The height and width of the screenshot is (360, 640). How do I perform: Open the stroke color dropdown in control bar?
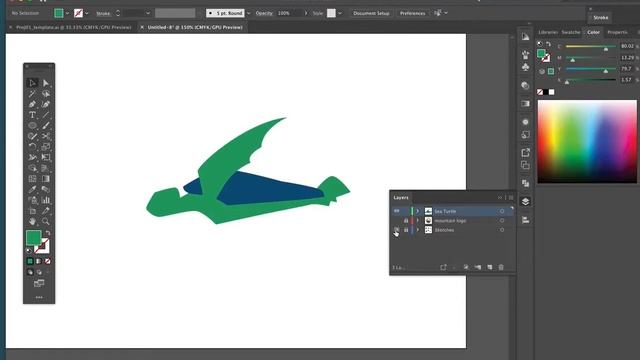pyautogui.click(x=87, y=13)
